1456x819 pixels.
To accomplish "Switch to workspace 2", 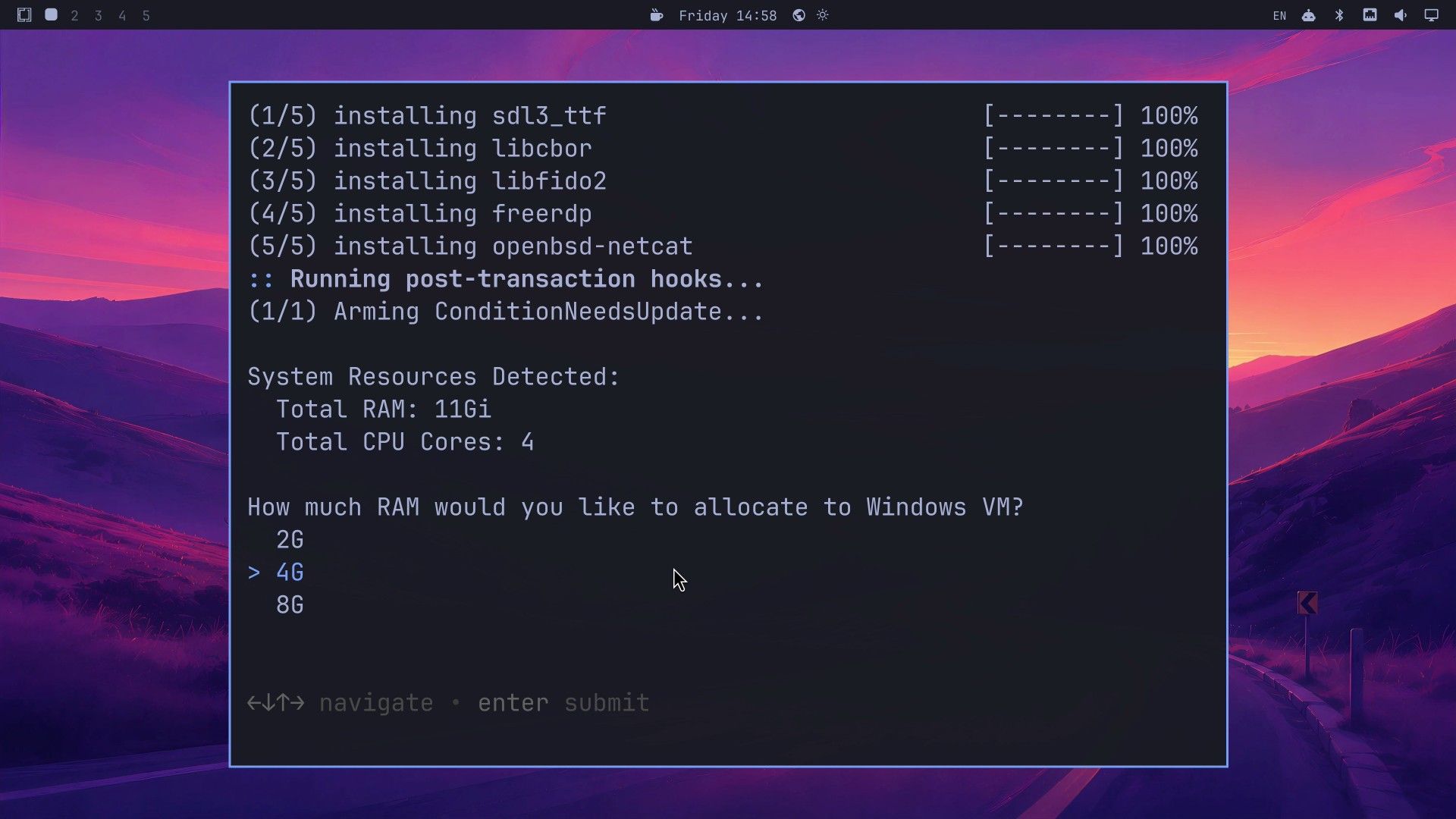I will [74, 16].
